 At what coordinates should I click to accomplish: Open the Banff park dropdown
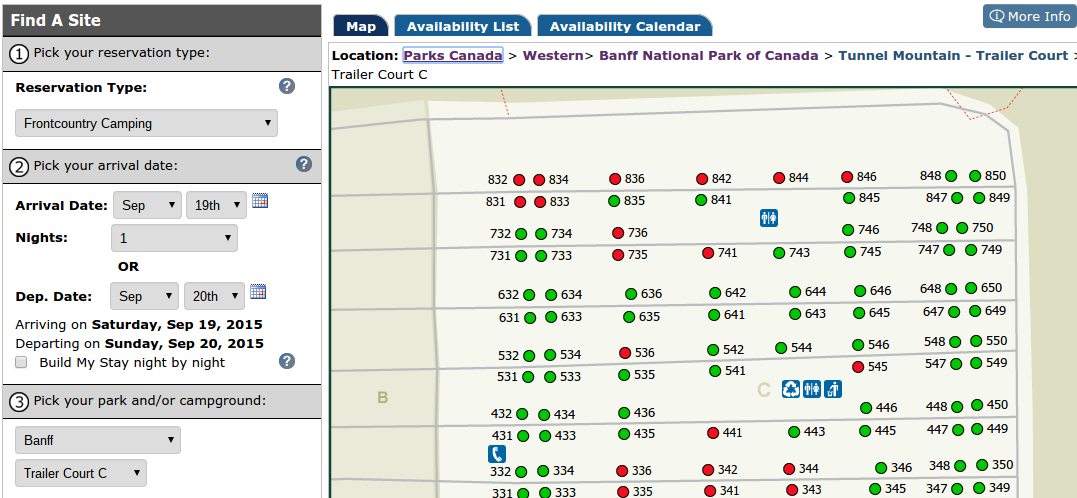pyautogui.click(x=98, y=440)
